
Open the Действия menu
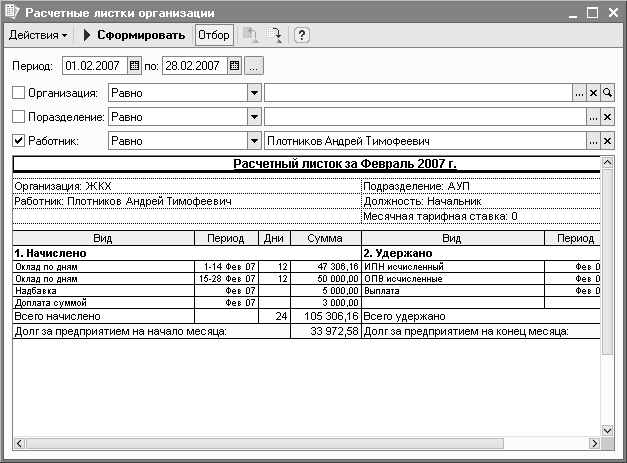pos(38,35)
